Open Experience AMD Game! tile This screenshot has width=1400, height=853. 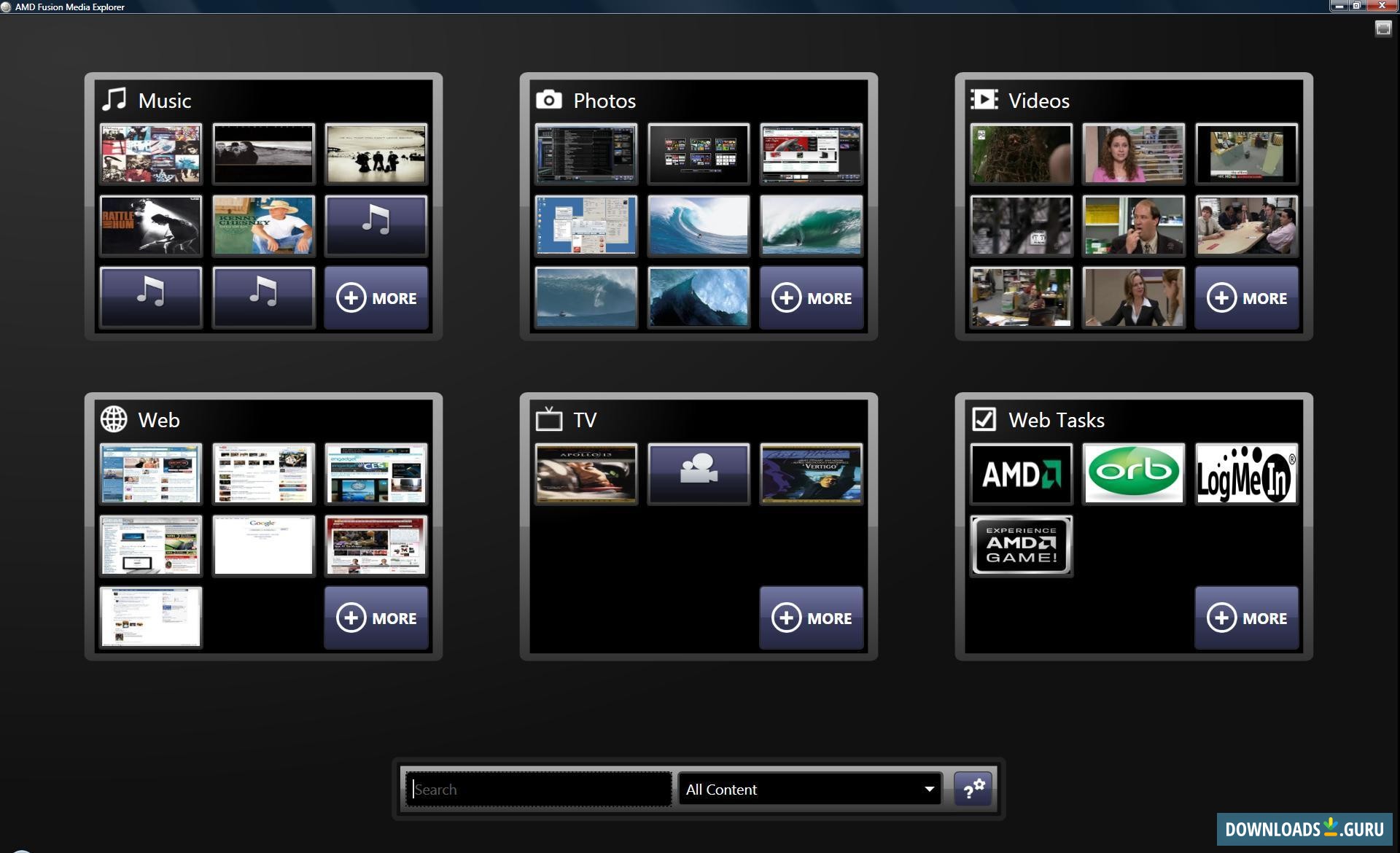coord(1020,545)
